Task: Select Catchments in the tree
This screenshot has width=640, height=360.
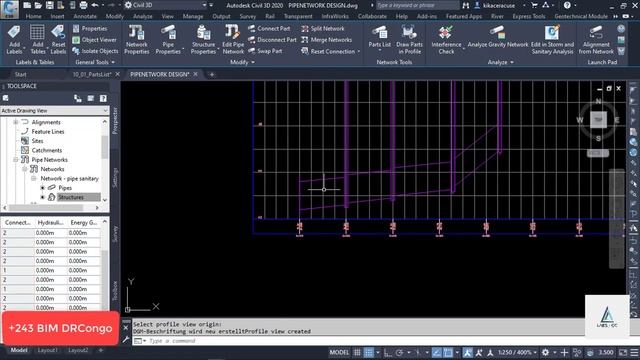Action: 47,150
